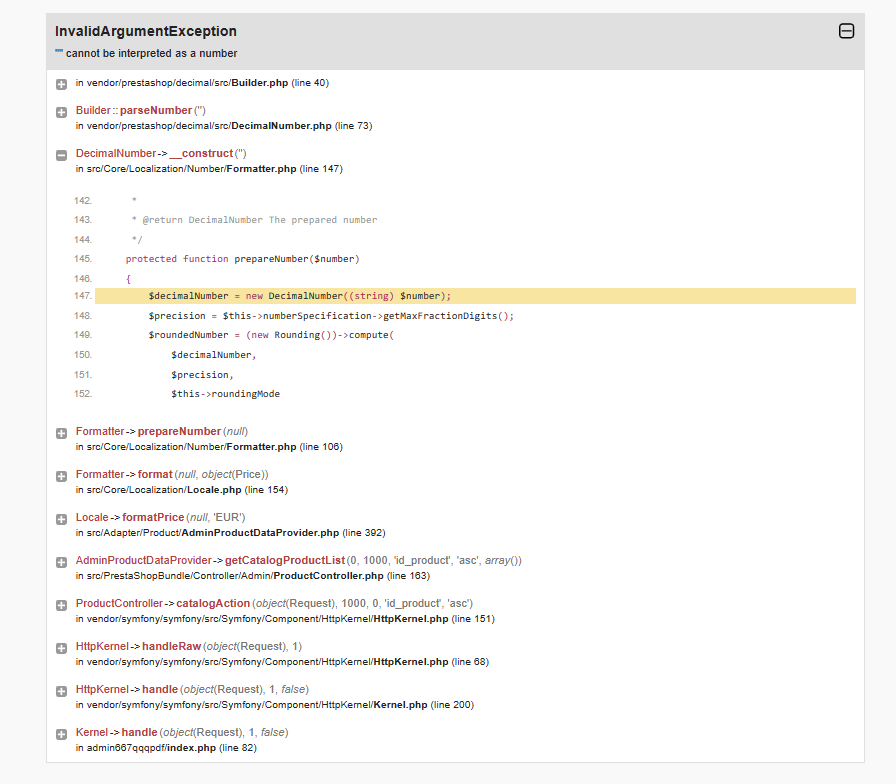The image size is (896, 784).
Task: Click the DecimalNumber.php (line 73) file path
Action: coord(224,126)
